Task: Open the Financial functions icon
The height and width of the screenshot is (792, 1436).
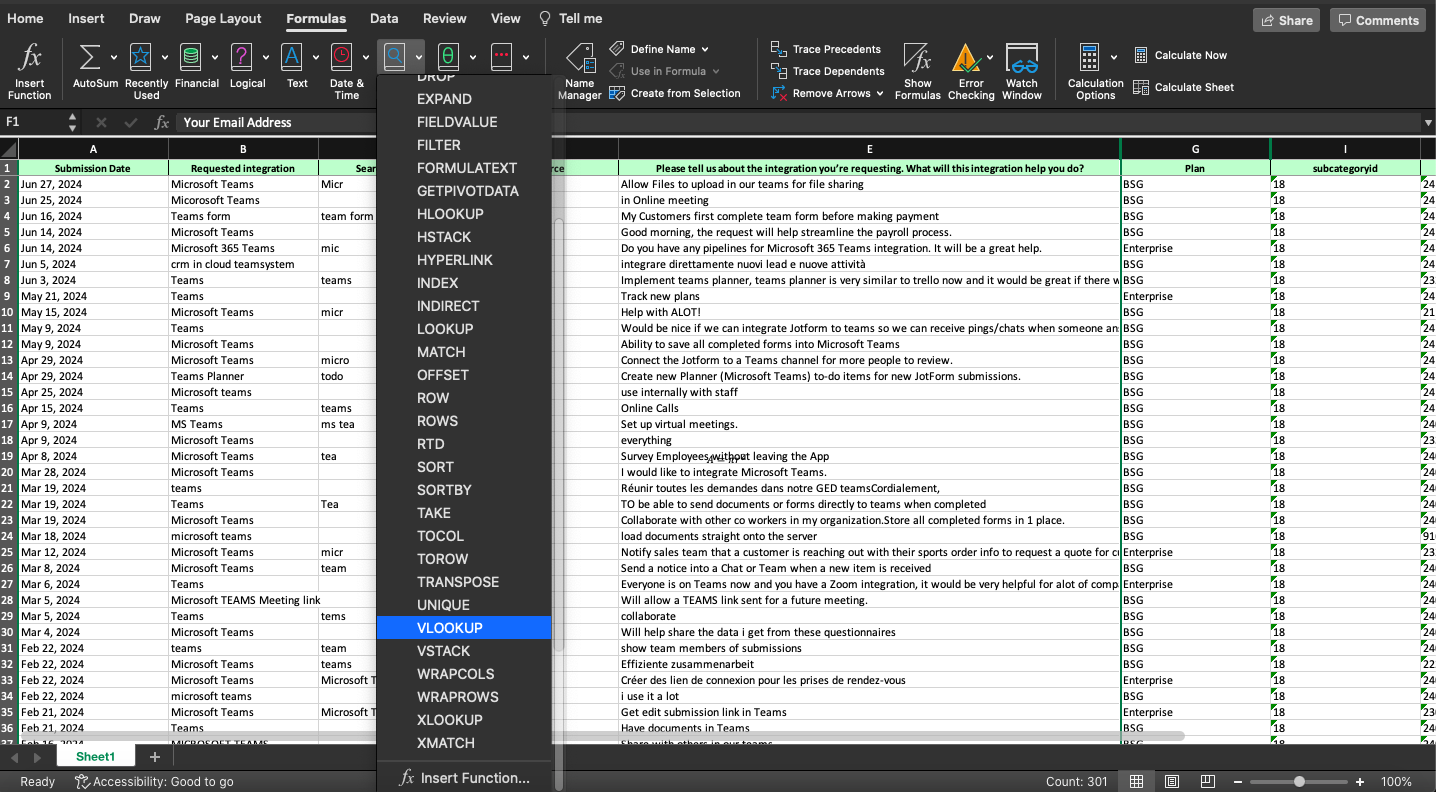Action: click(x=191, y=58)
